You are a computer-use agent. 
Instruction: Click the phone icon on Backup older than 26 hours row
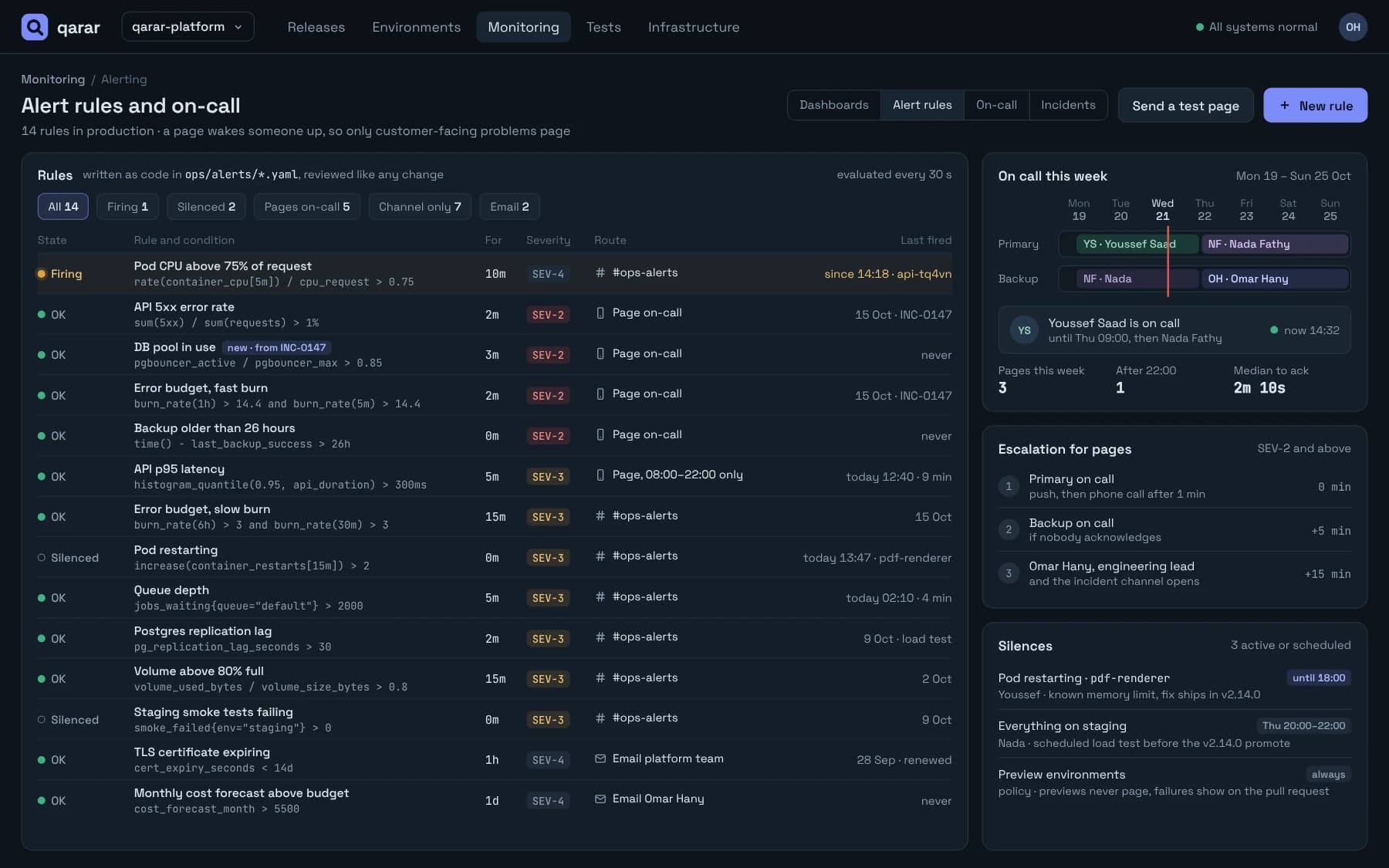click(x=600, y=434)
